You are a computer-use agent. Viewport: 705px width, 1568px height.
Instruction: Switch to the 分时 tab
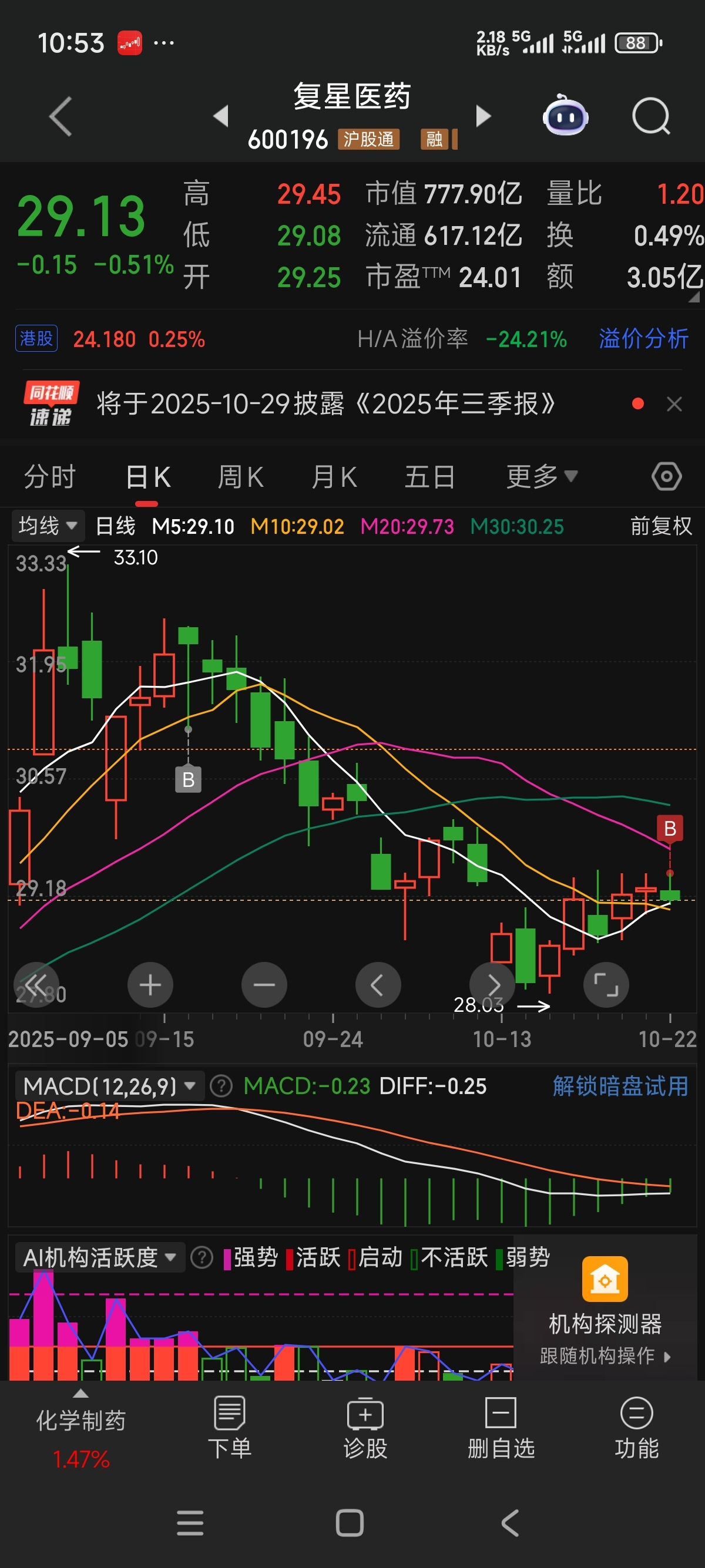pos(49,476)
